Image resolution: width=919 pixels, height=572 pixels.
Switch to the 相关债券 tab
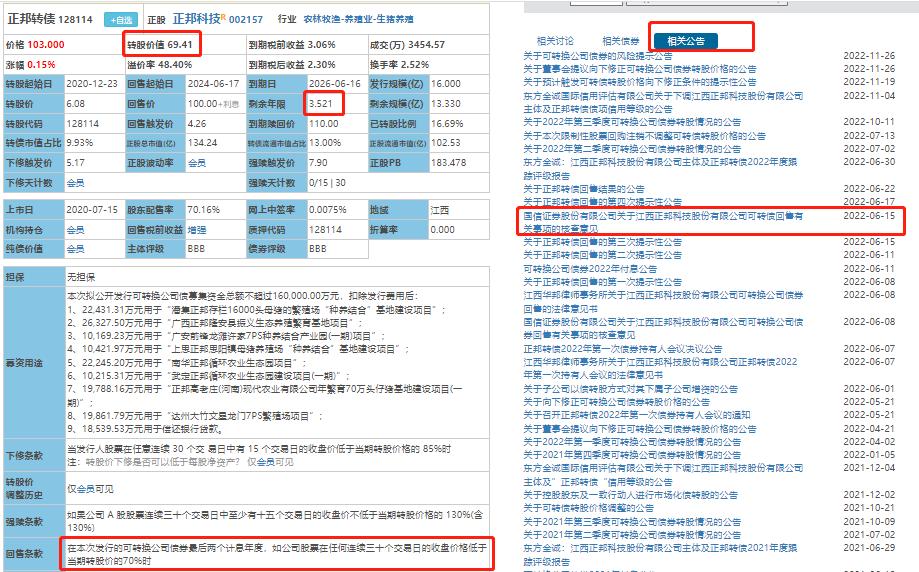620,41
